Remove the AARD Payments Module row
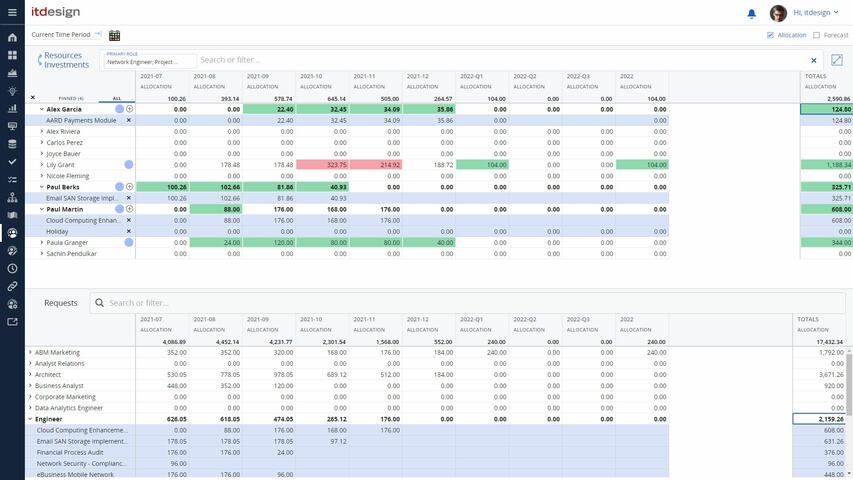The height and width of the screenshot is (480, 853). [x=129, y=120]
